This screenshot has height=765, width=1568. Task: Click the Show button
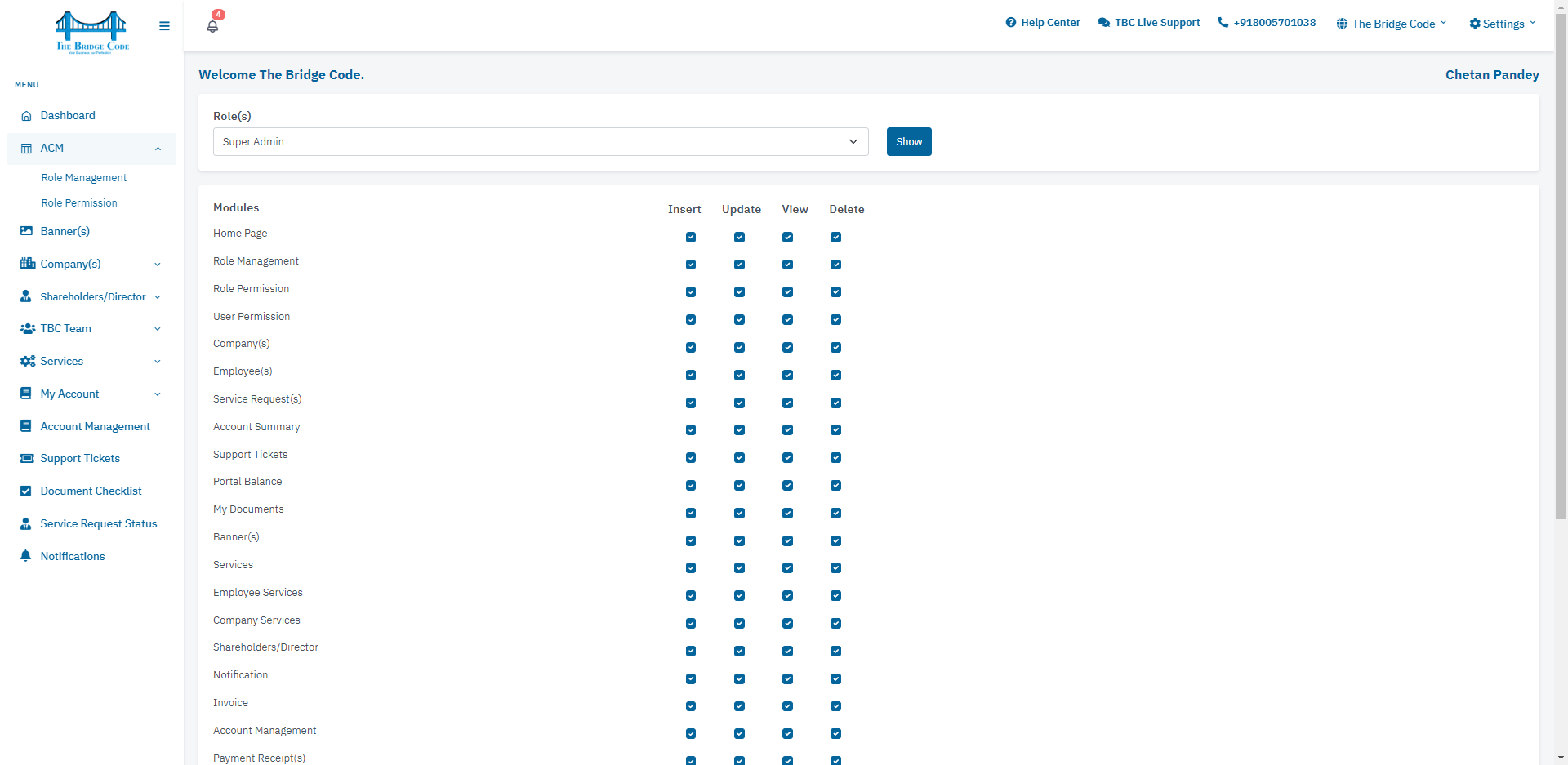tap(909, 142)
